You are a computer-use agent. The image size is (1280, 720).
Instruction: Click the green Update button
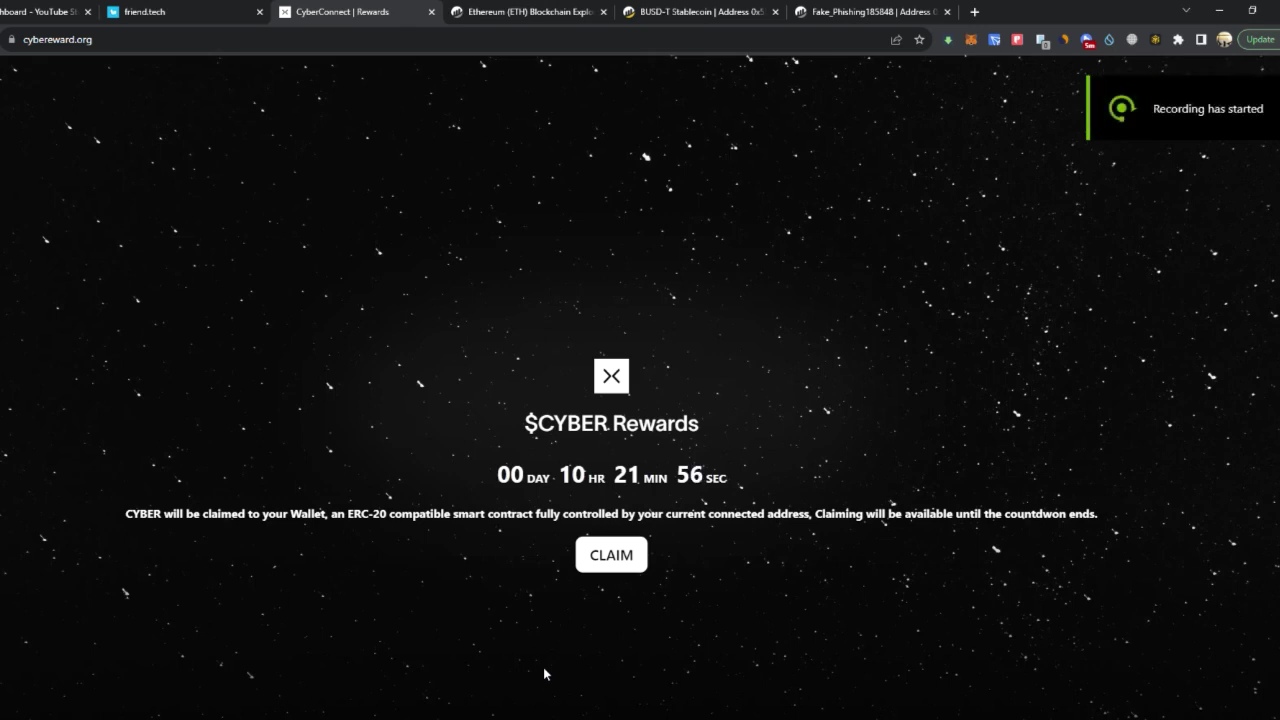pyautogui.click(x=1259, y=40)
